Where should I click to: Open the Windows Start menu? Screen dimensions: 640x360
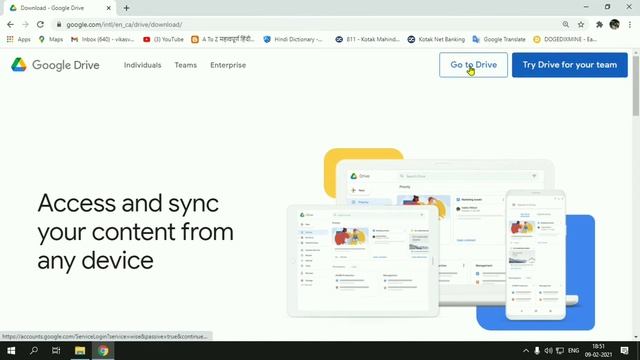[x=11, y=351]
